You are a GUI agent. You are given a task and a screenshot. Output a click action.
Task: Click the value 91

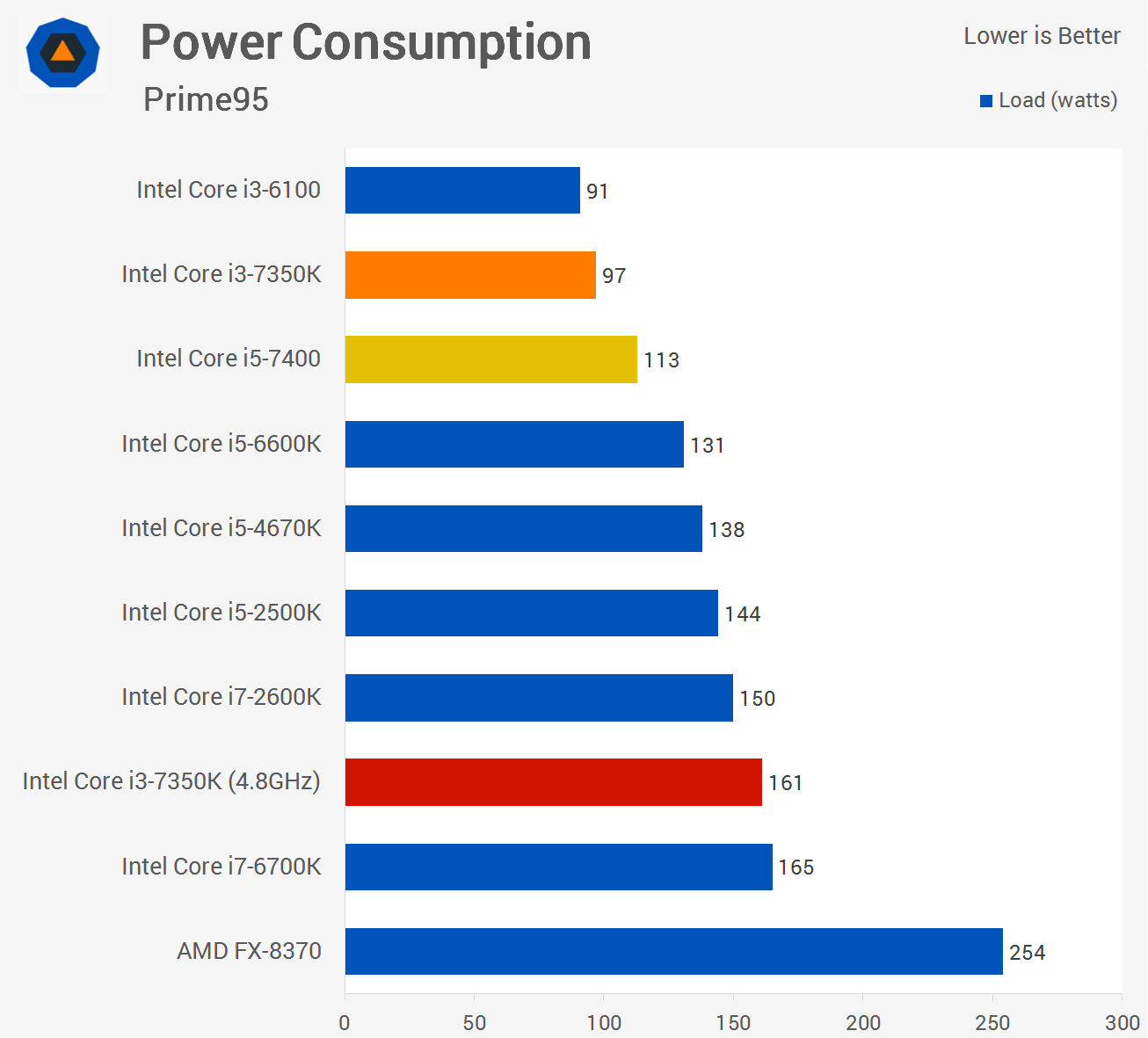(598, 192)
